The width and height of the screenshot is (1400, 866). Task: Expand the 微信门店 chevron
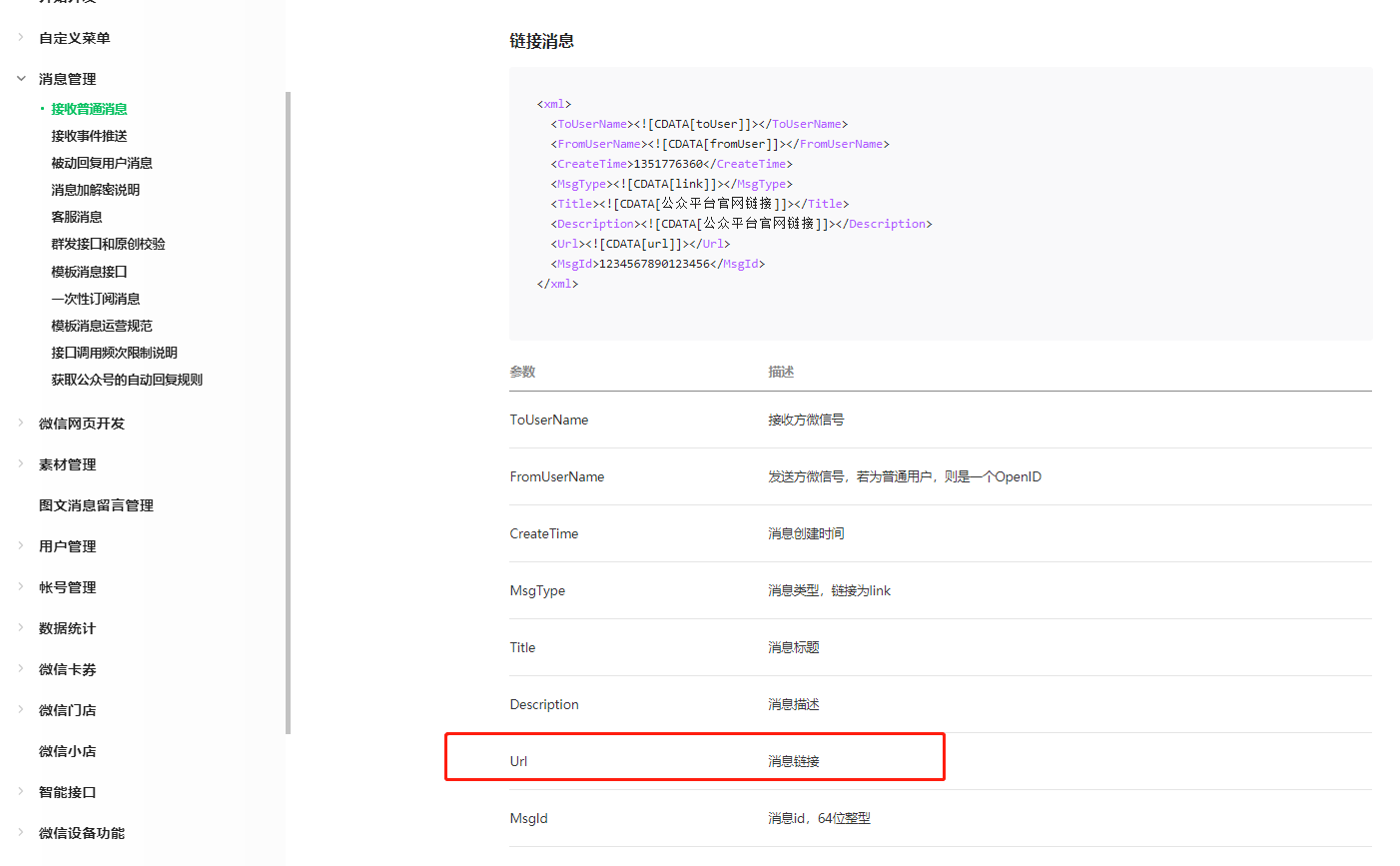20,709
